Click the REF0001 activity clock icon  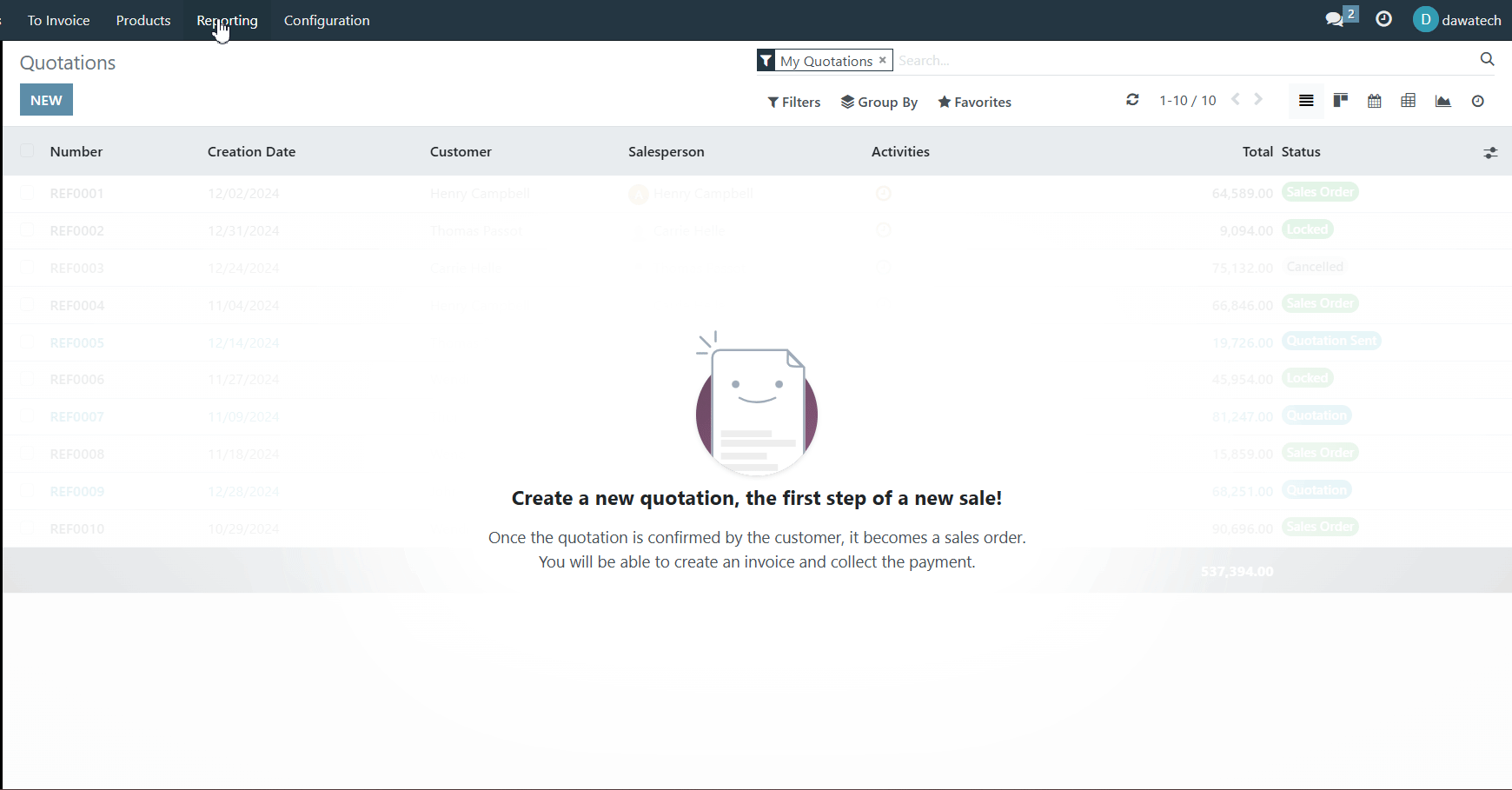[884, 193]
